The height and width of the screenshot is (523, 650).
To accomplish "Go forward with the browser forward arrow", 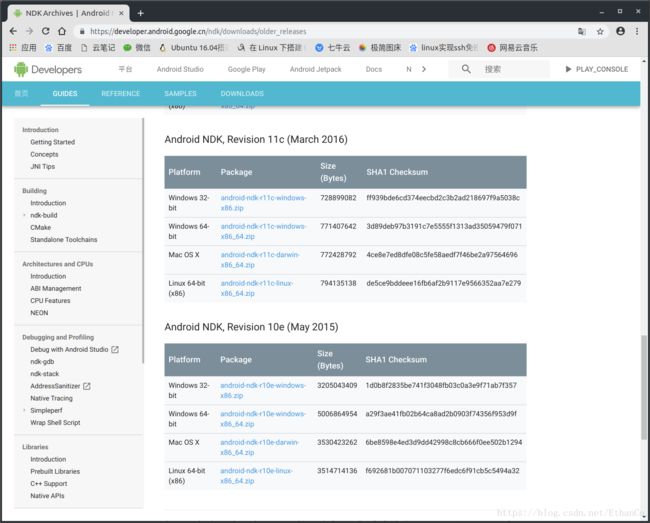I will point(29,31).
